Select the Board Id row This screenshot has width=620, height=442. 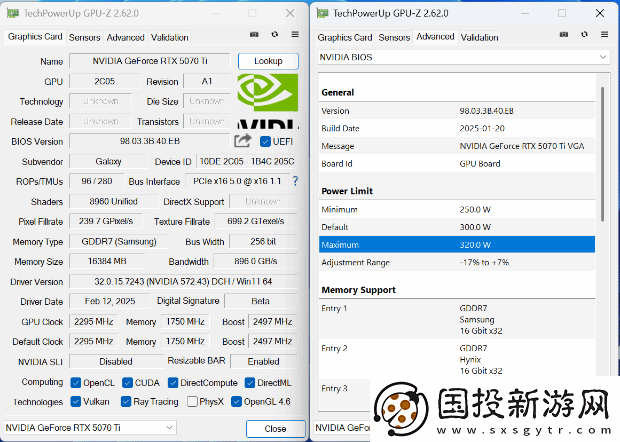pos(457,163)
